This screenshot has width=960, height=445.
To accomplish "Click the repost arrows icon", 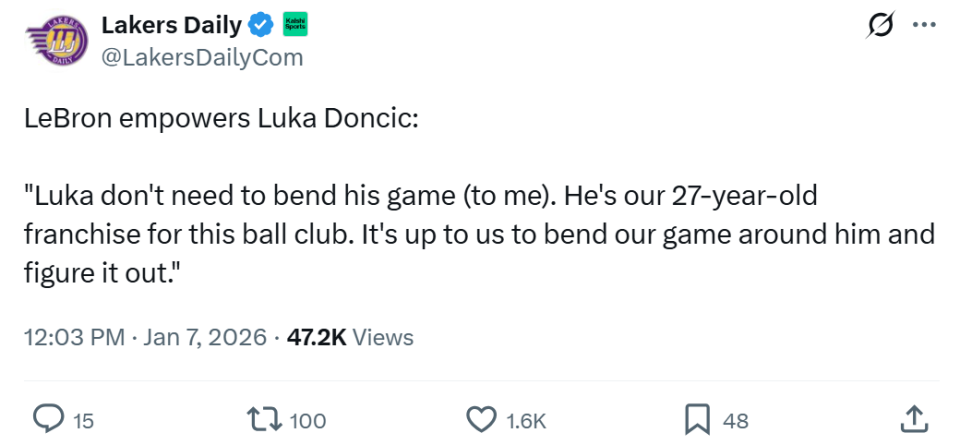I will (x=266, y=419).
